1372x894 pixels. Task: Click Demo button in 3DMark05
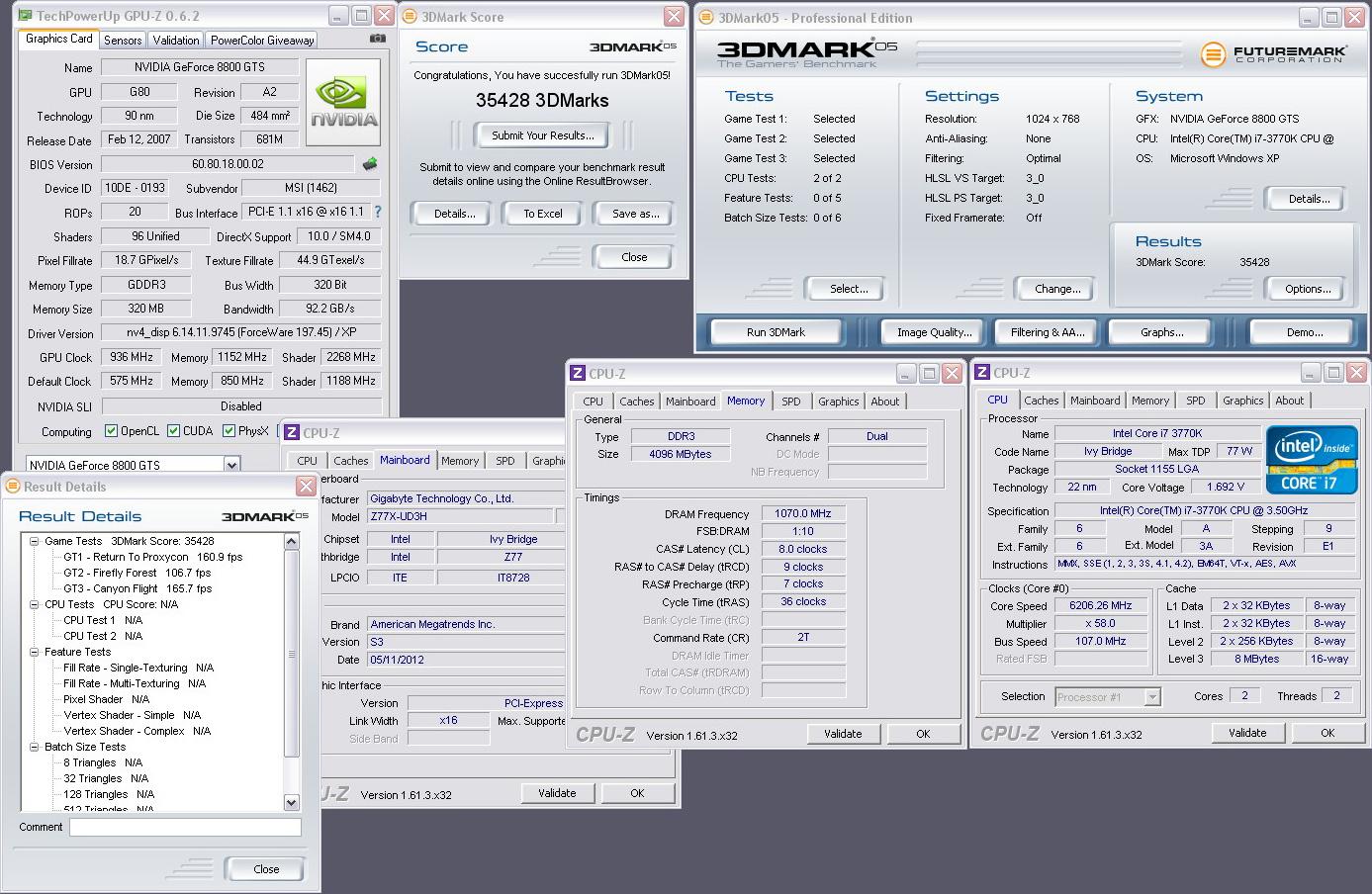(1305, 332)
